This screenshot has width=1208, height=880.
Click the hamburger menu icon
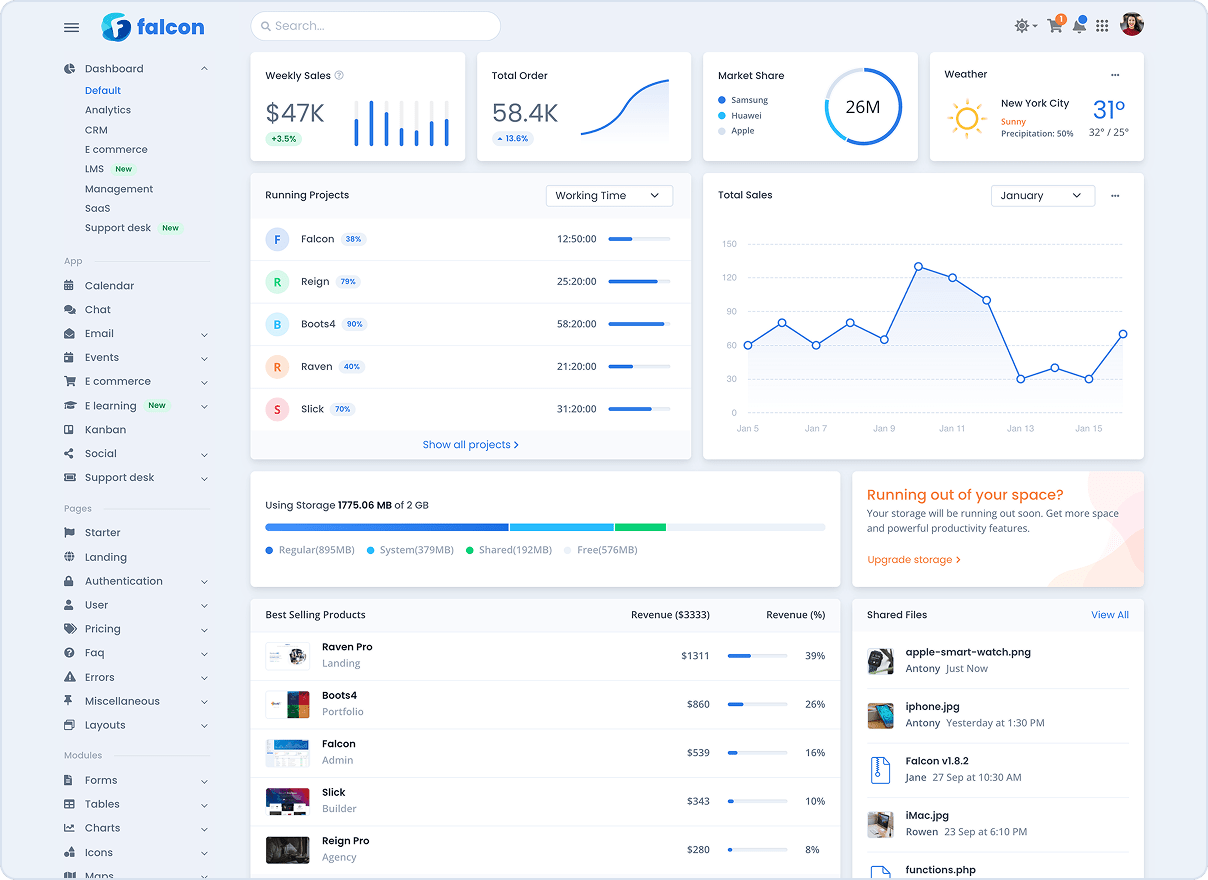(71, 27)
